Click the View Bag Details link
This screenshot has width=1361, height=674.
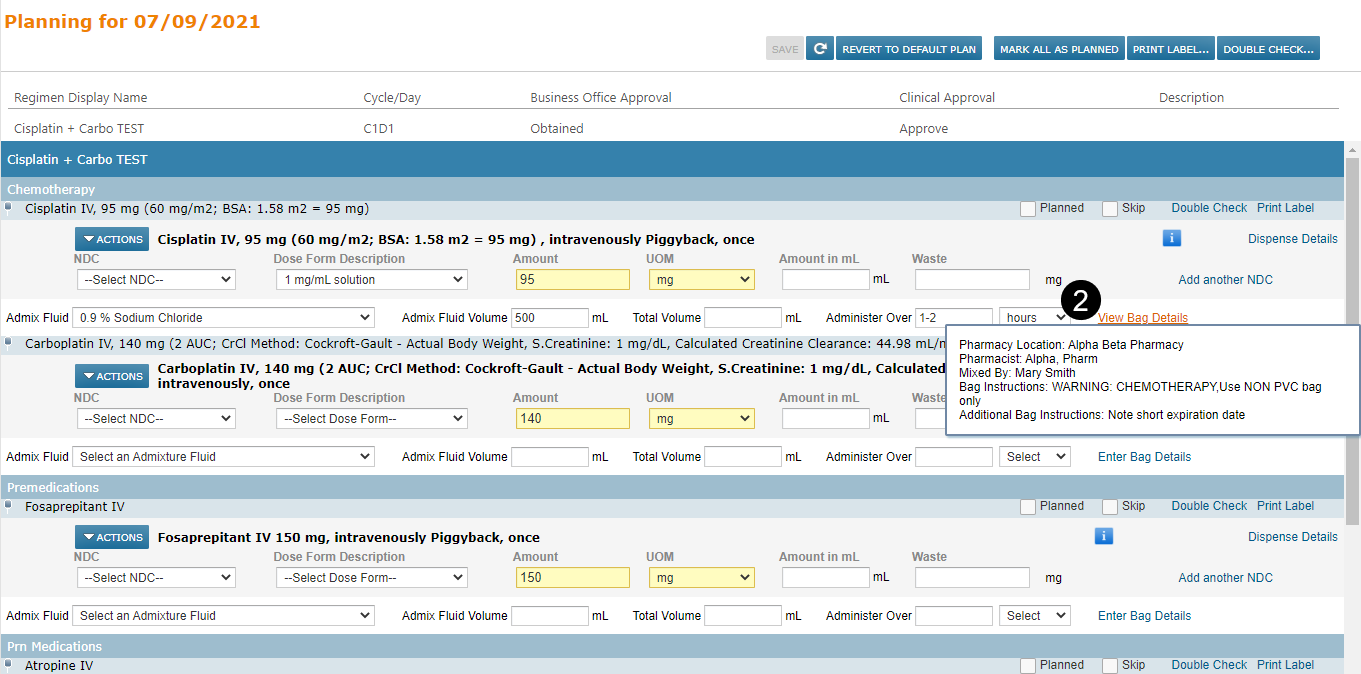(1143, 318)
